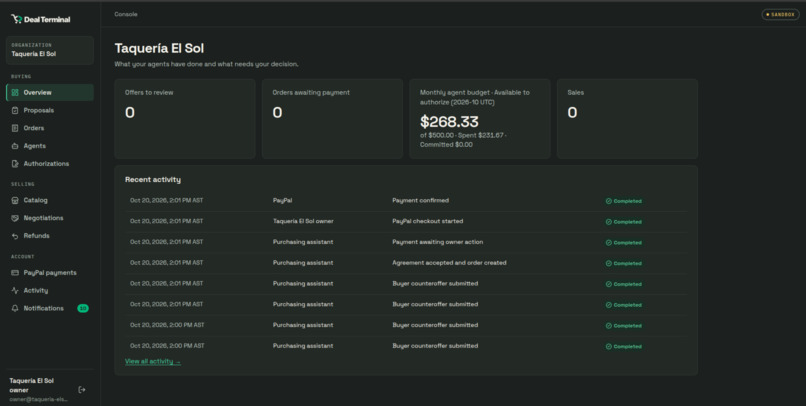Open the Proposals page
This screenshot has width=806, height=406.
[50, 110]
